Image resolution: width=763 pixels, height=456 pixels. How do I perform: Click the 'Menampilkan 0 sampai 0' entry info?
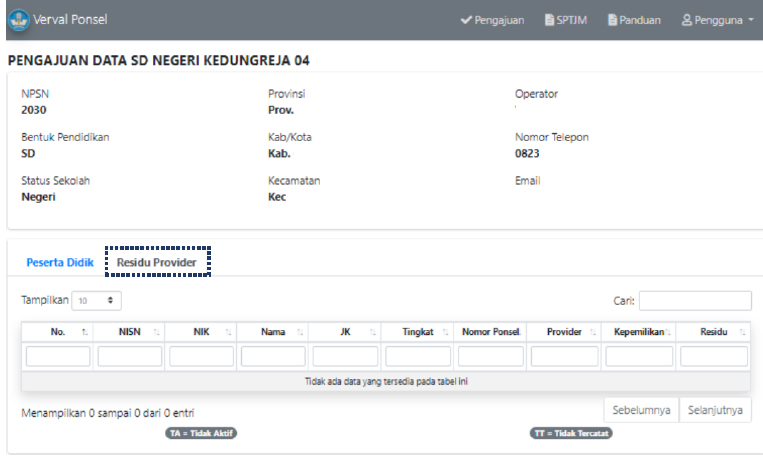[108, 413]
